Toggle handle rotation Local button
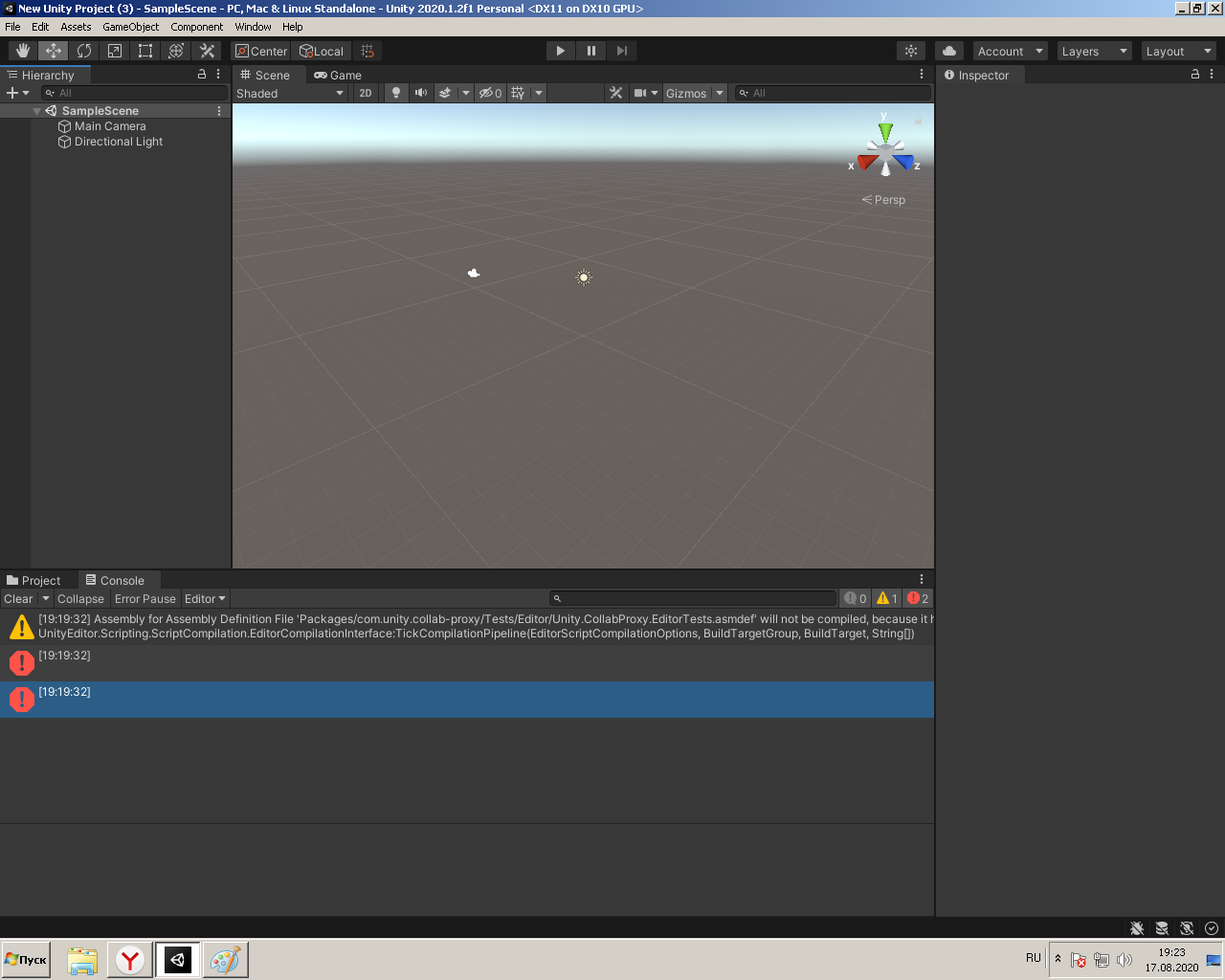Viewport: 1225px width, 980px height. [x=322, y=51]
